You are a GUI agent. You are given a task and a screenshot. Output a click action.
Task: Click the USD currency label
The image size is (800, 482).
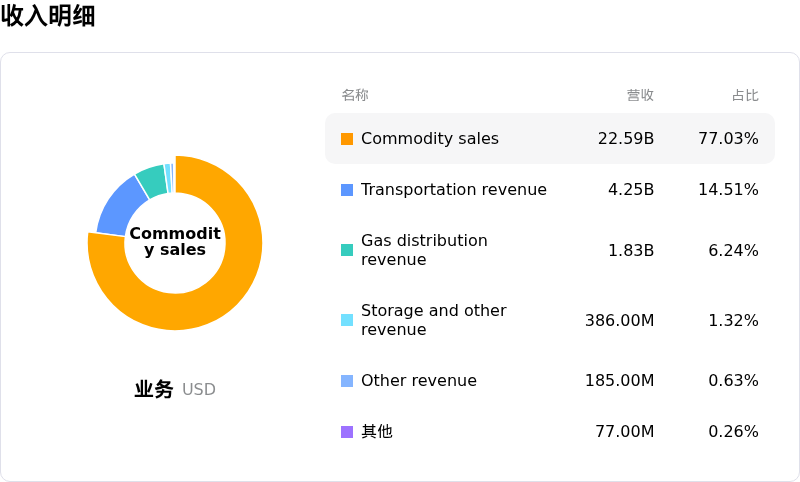[x=199, y=390]
